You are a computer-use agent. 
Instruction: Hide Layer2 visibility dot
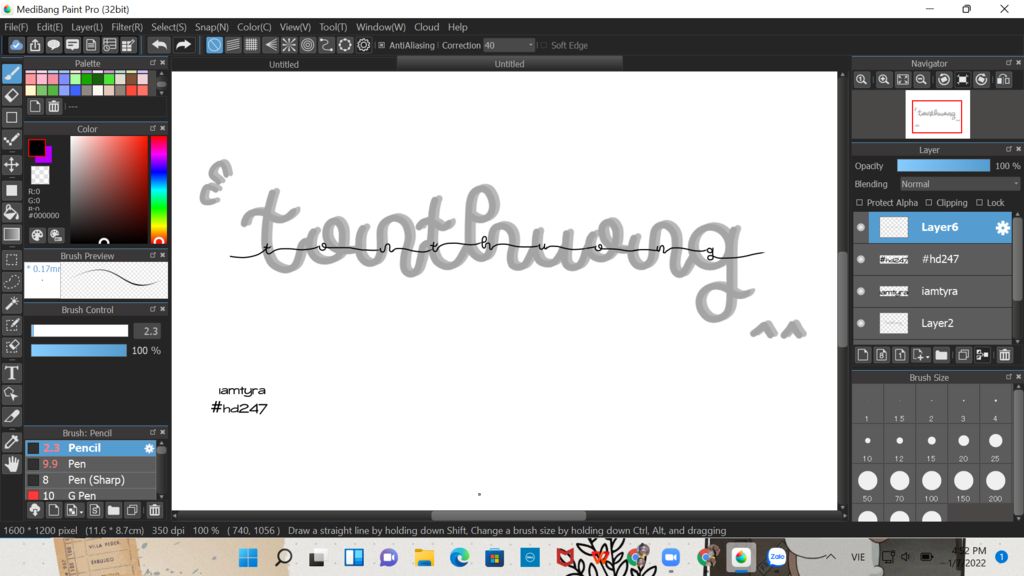(861, 323)
